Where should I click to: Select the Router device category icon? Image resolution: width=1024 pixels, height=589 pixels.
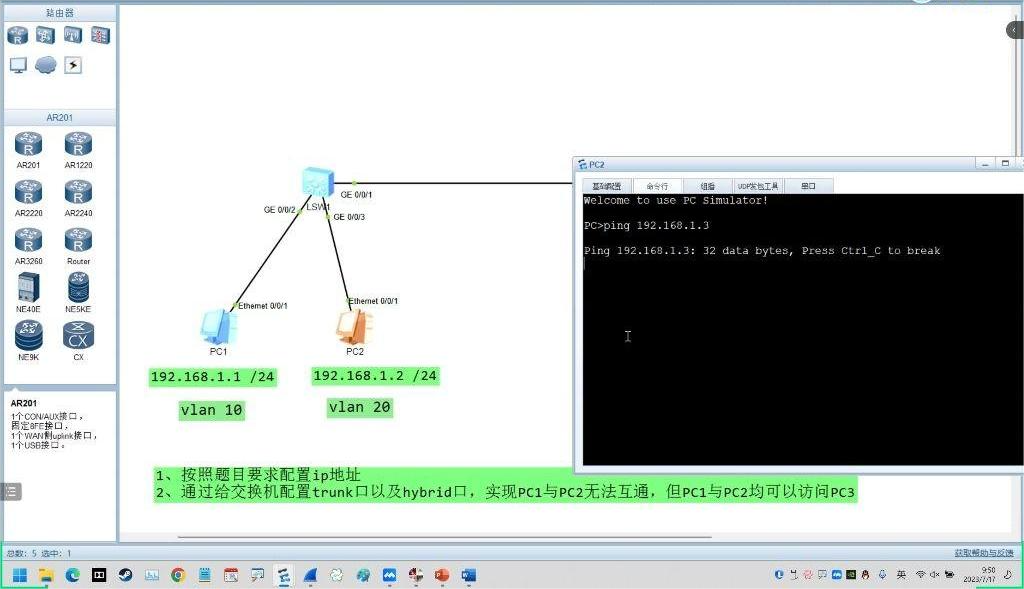coord(18,35)
